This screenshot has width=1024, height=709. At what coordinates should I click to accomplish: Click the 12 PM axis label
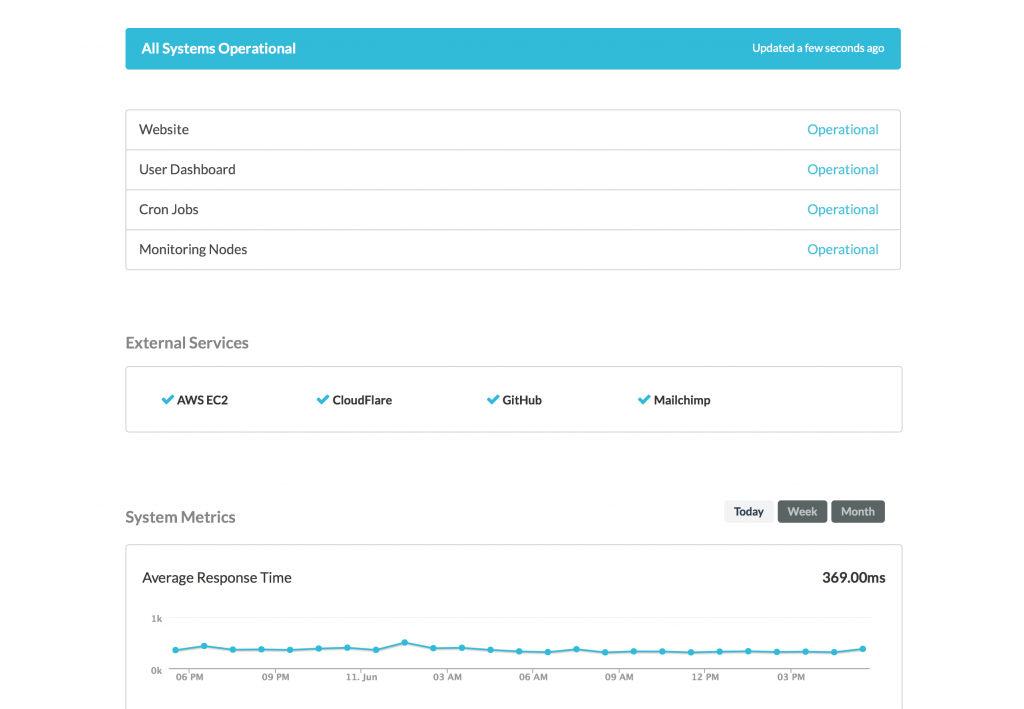[x=705, y=677]
